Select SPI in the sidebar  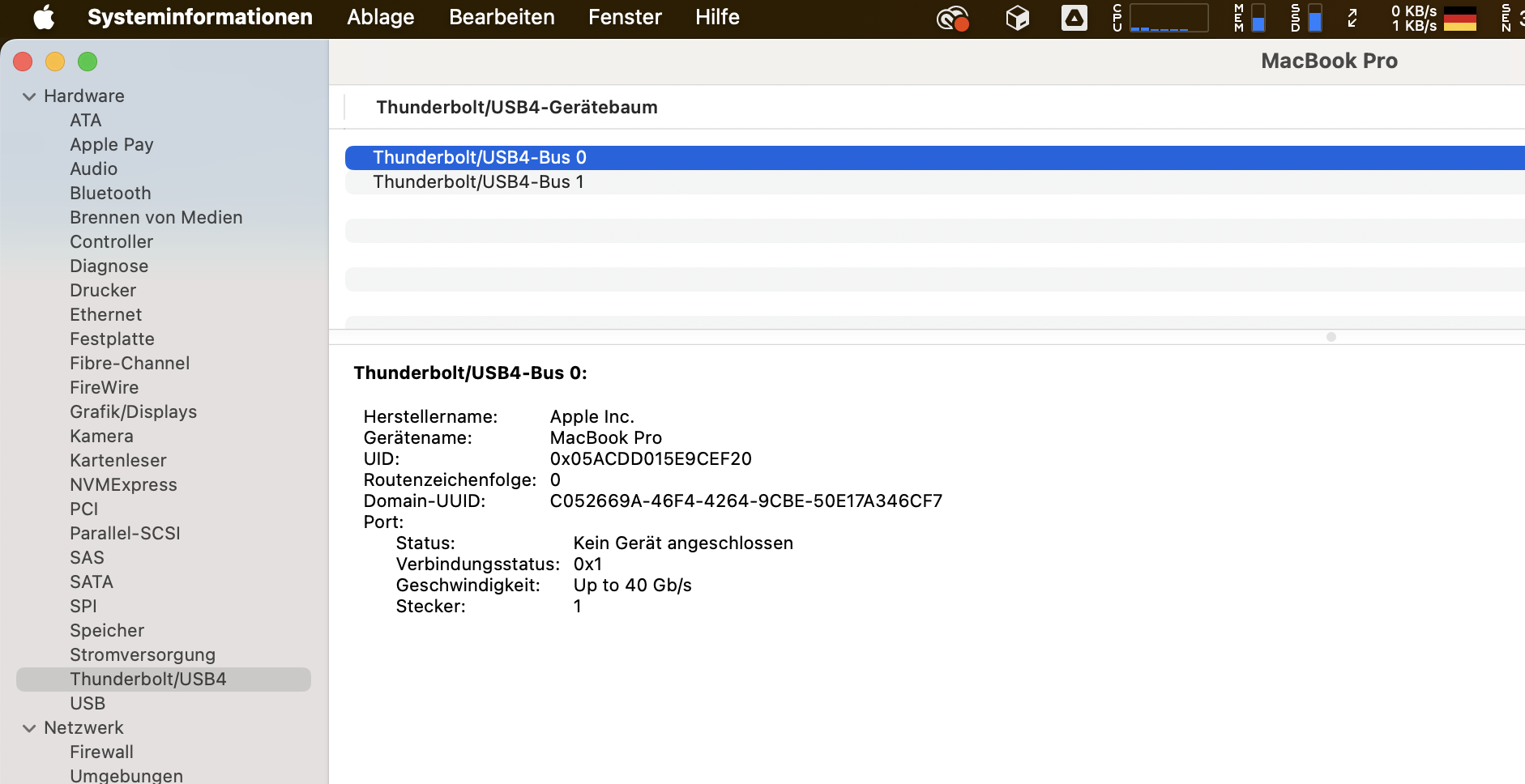83,606
